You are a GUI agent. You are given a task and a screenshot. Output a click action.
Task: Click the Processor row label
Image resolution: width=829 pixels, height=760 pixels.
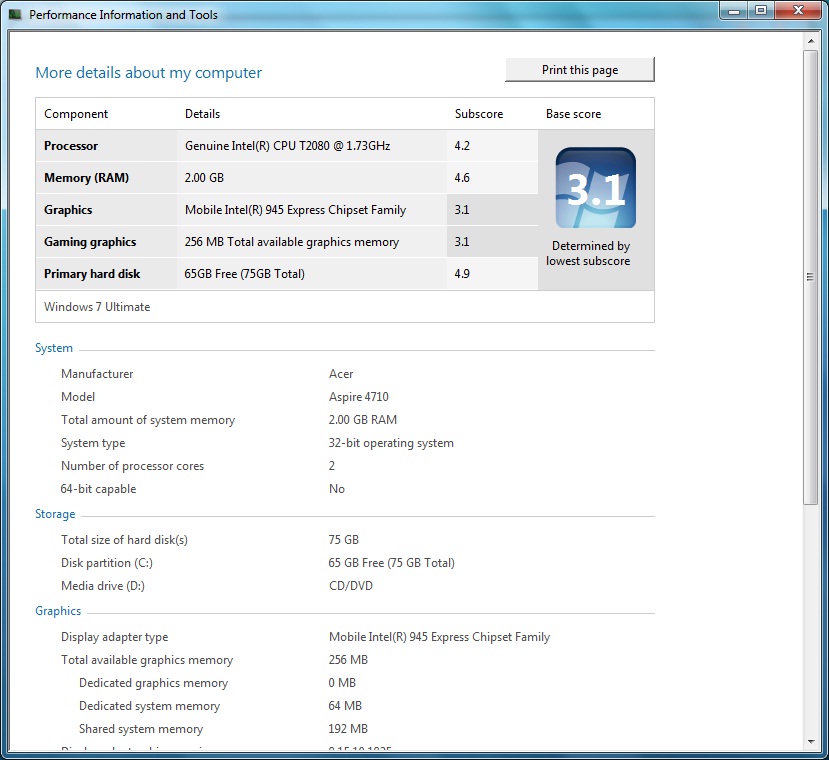click(x=71, y=146)
